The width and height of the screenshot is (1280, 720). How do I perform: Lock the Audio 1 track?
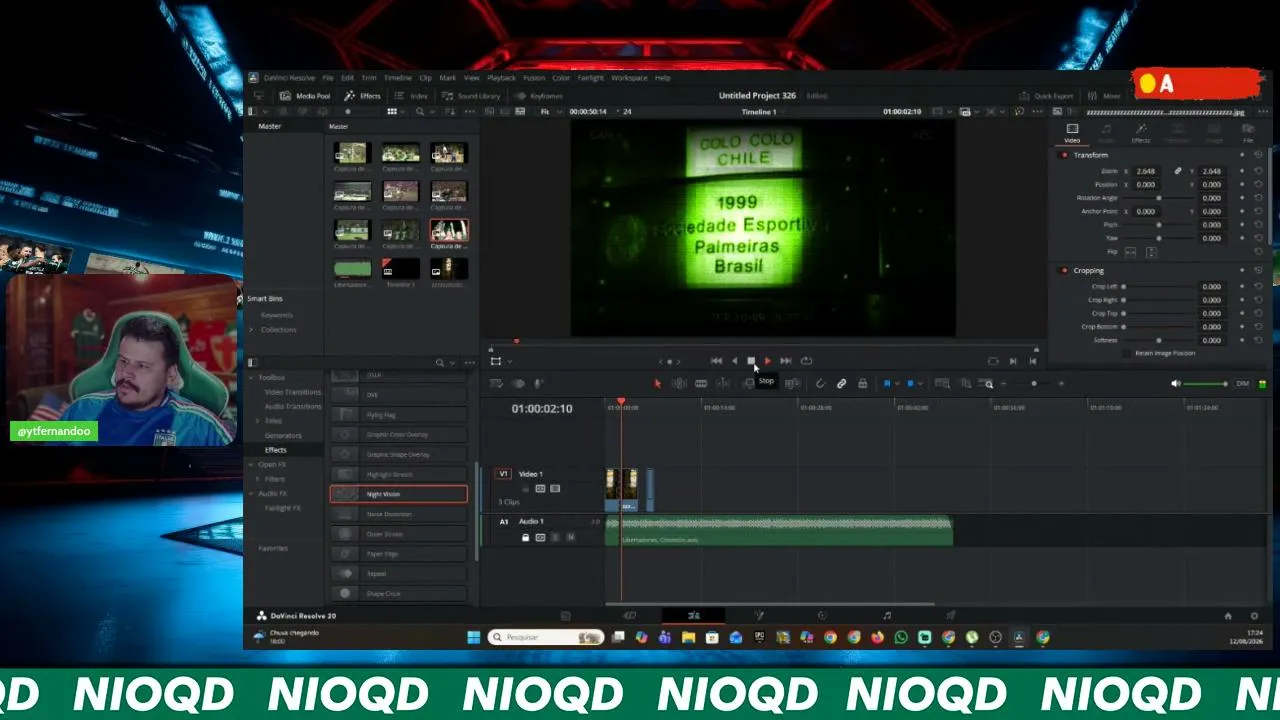tap(526, 538)
